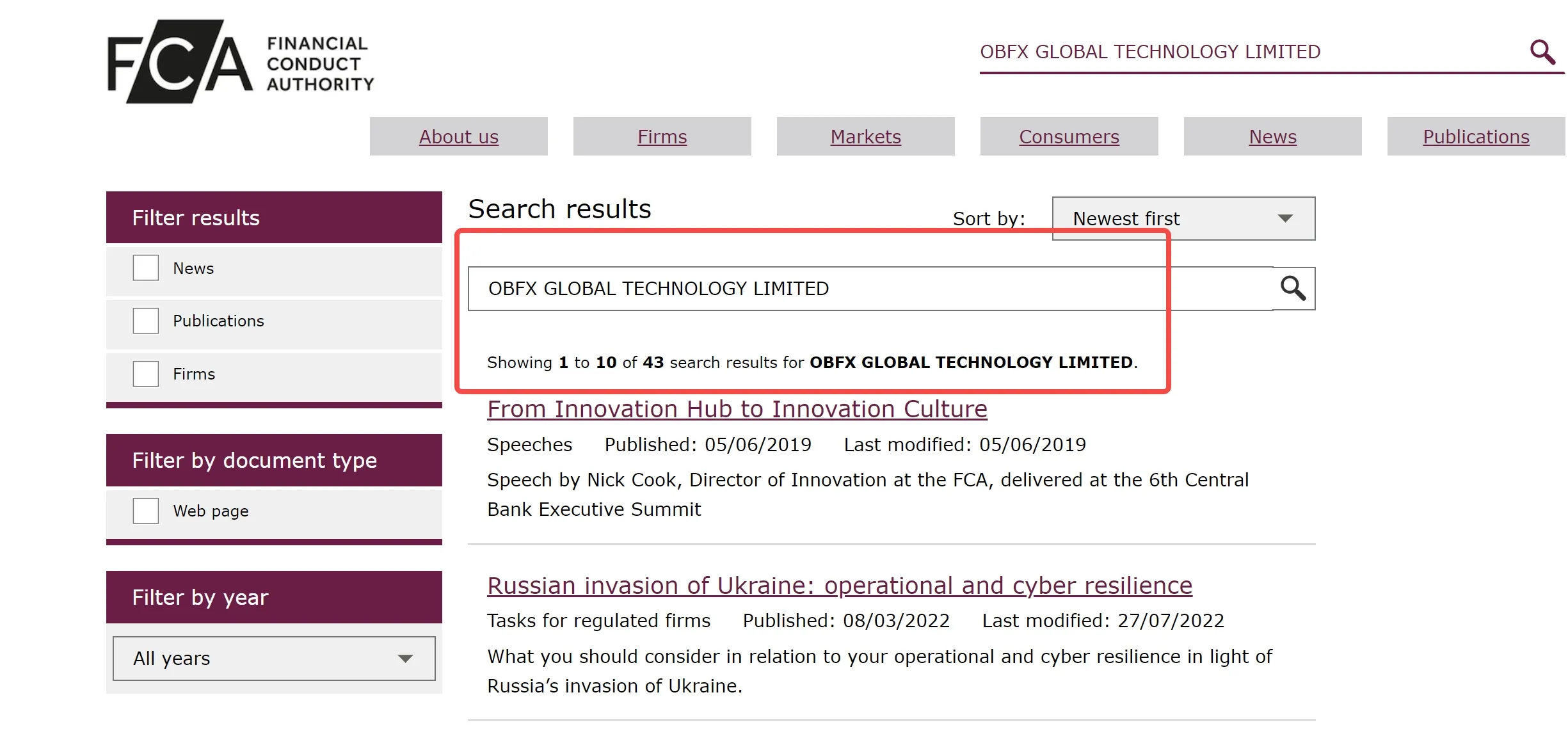
Task: Click the Search results page heading
Action: point(560,209)
